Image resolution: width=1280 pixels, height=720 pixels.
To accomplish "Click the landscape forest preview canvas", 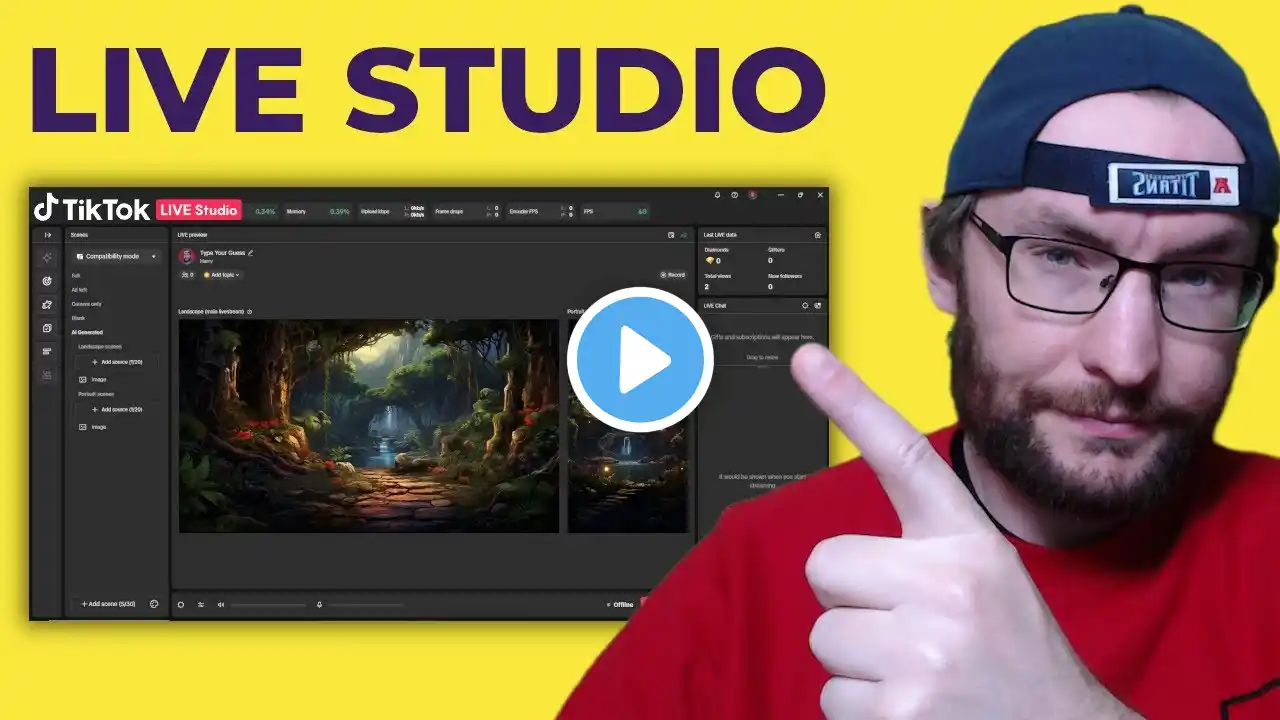I will pos(369,426).
